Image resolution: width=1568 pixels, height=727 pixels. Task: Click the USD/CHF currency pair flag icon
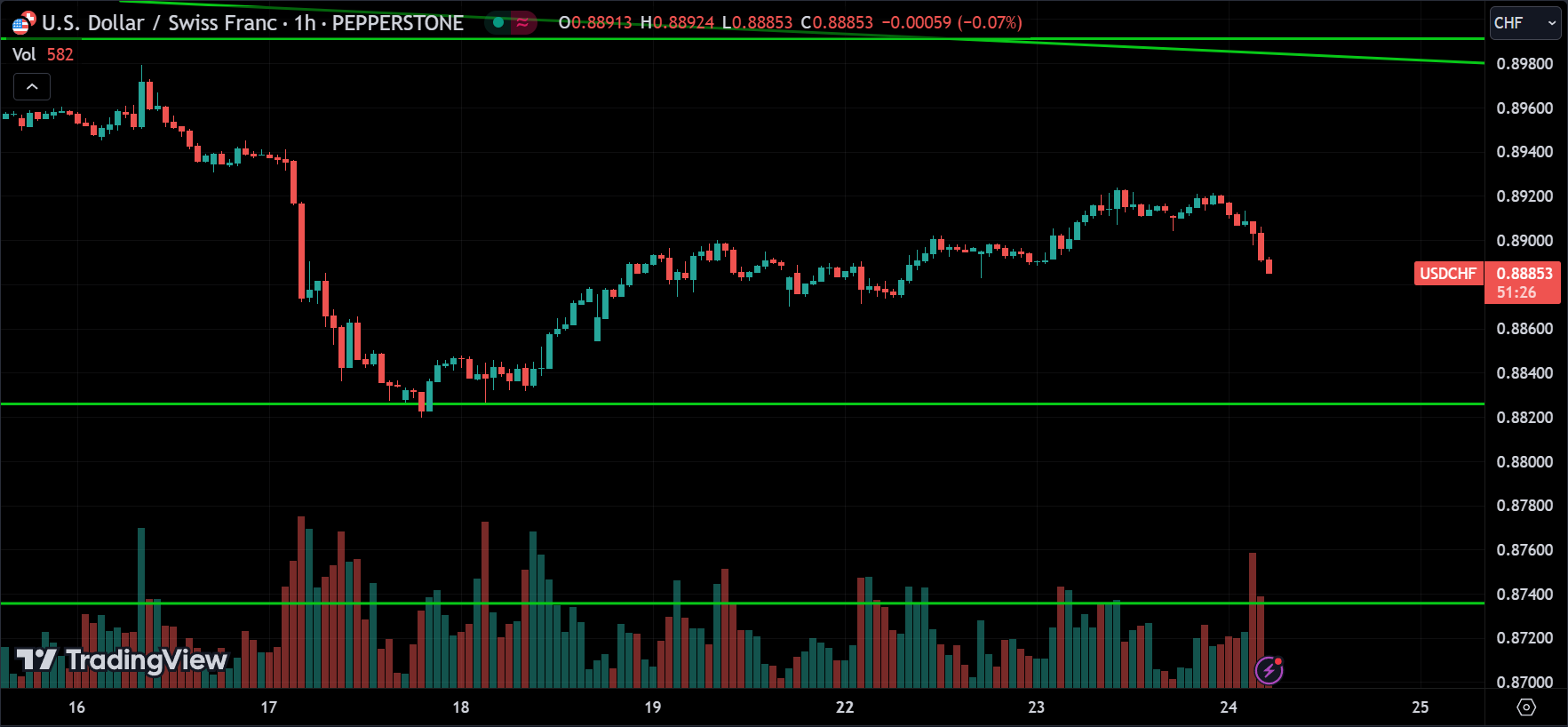[x=24, y=22]
